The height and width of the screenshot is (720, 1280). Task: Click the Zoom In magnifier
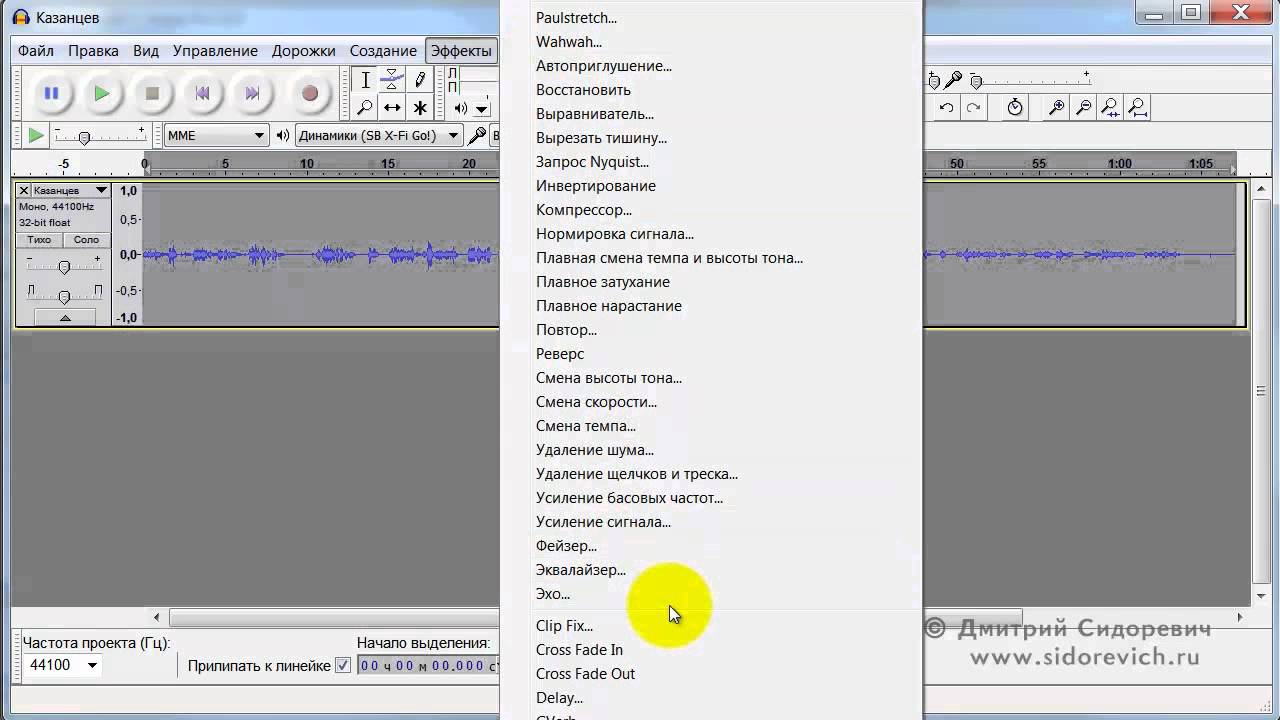[1056, 107]
